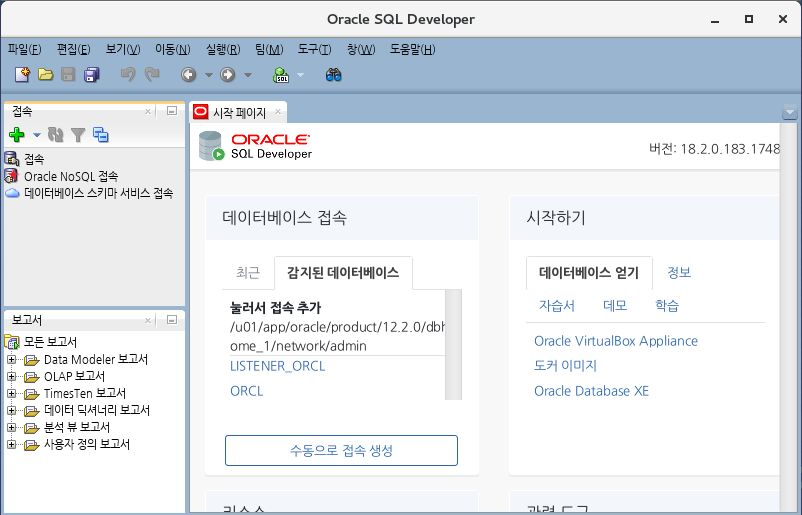Image resolution: width=802 pixels, height=515 pixels.
Task: Open the SQL Worksheet icon
Action: pyautogui.click(x=281, y=75)
